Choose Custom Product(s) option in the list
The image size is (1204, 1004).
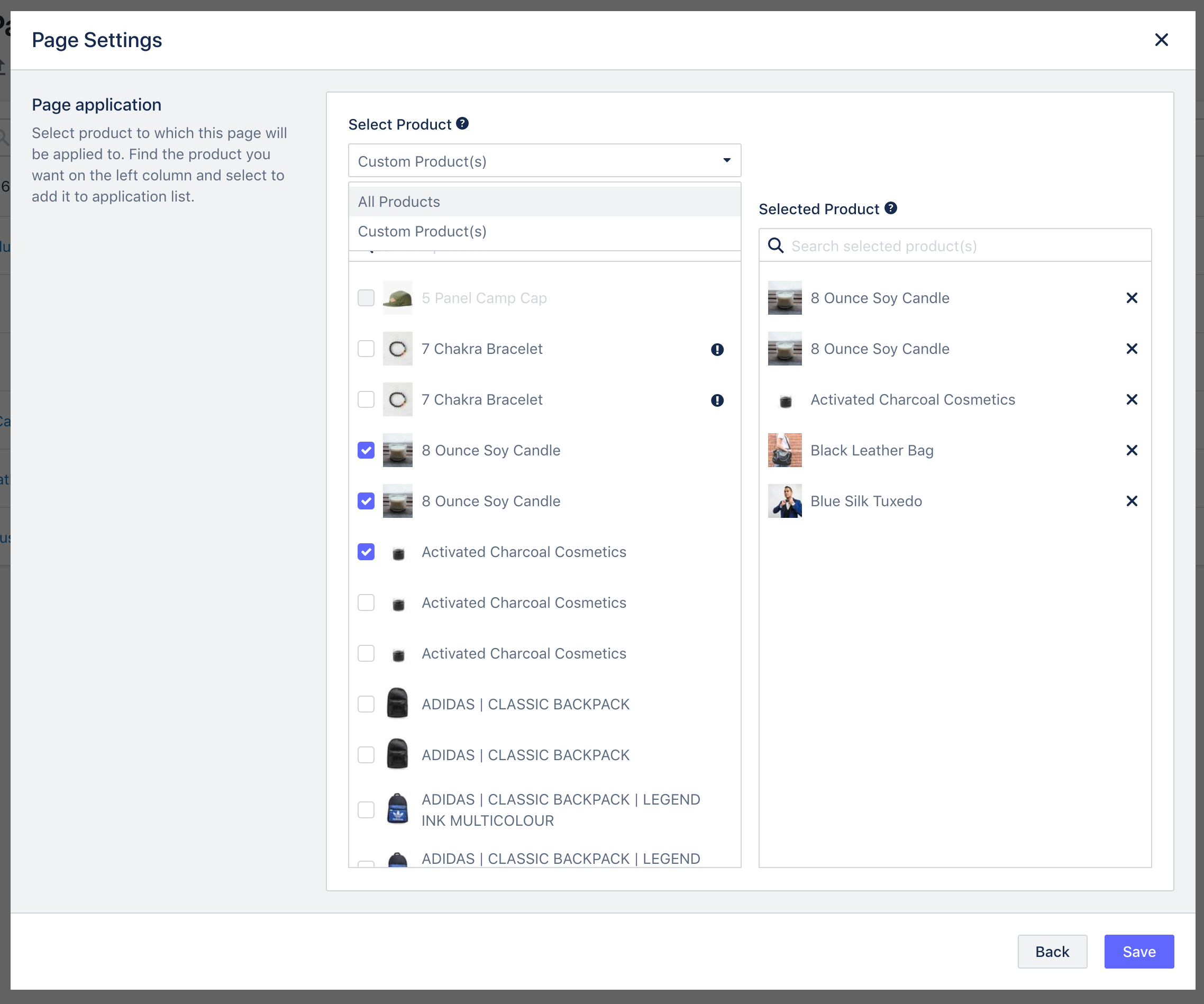(x=545, y=231)
